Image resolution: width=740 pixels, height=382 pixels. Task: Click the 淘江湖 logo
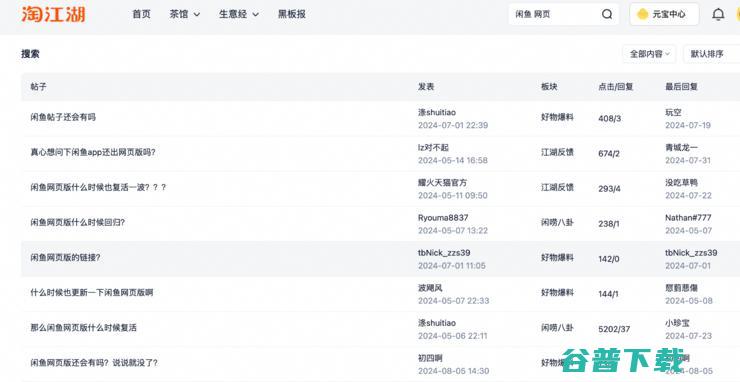pyautogui.click(x=53, y=14)
